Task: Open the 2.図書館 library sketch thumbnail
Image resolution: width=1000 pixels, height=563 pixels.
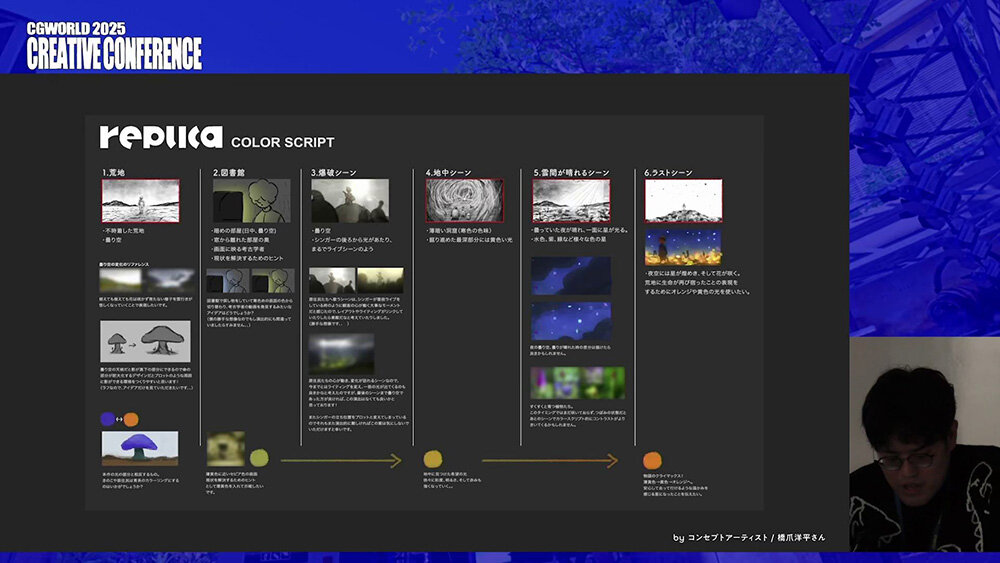Action: tap(251, 201)
